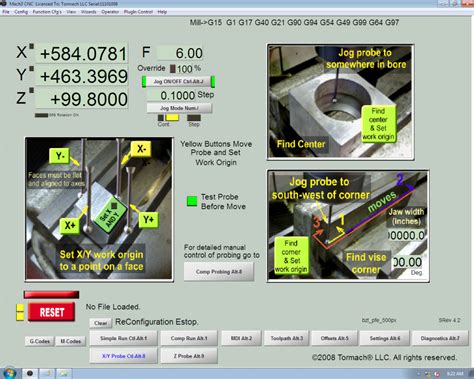Click the Y axis DRO value +463.3969
The height and width of the screenshot is (379, 474).
(82, 76)
